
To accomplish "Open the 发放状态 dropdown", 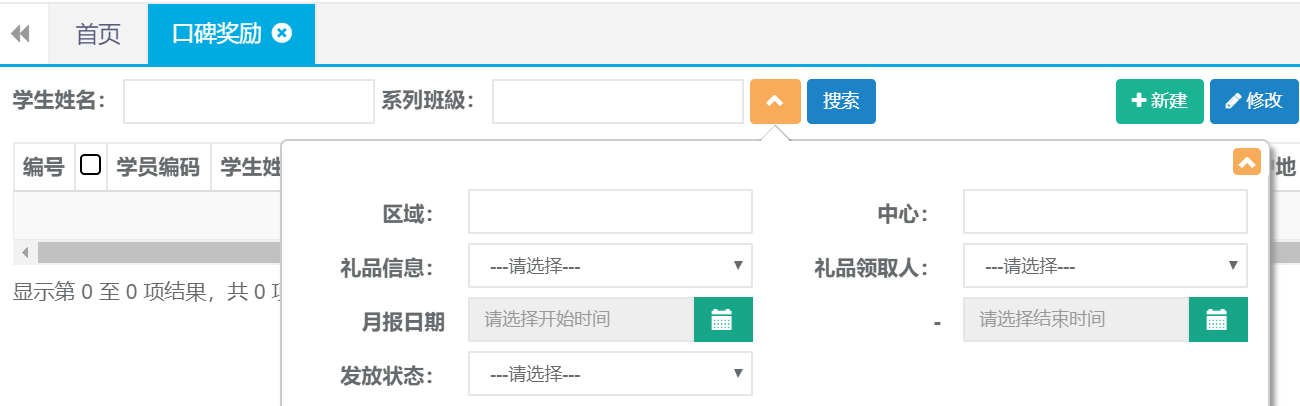I will pyautogui.click(x=610, y=374).
